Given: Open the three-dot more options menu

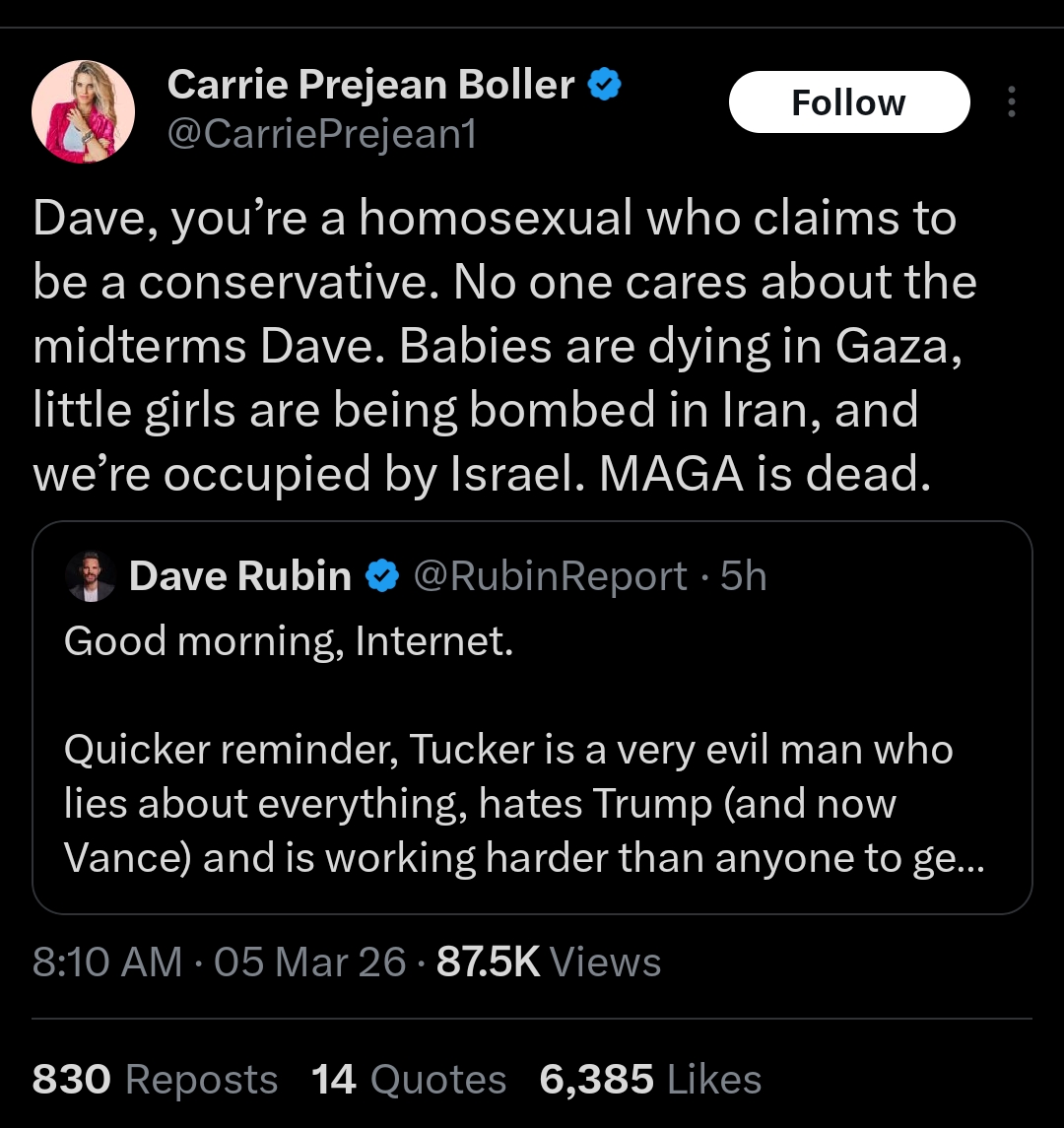Looking at the screenshot, I should pyautogui.click(x=1011, y=102).
